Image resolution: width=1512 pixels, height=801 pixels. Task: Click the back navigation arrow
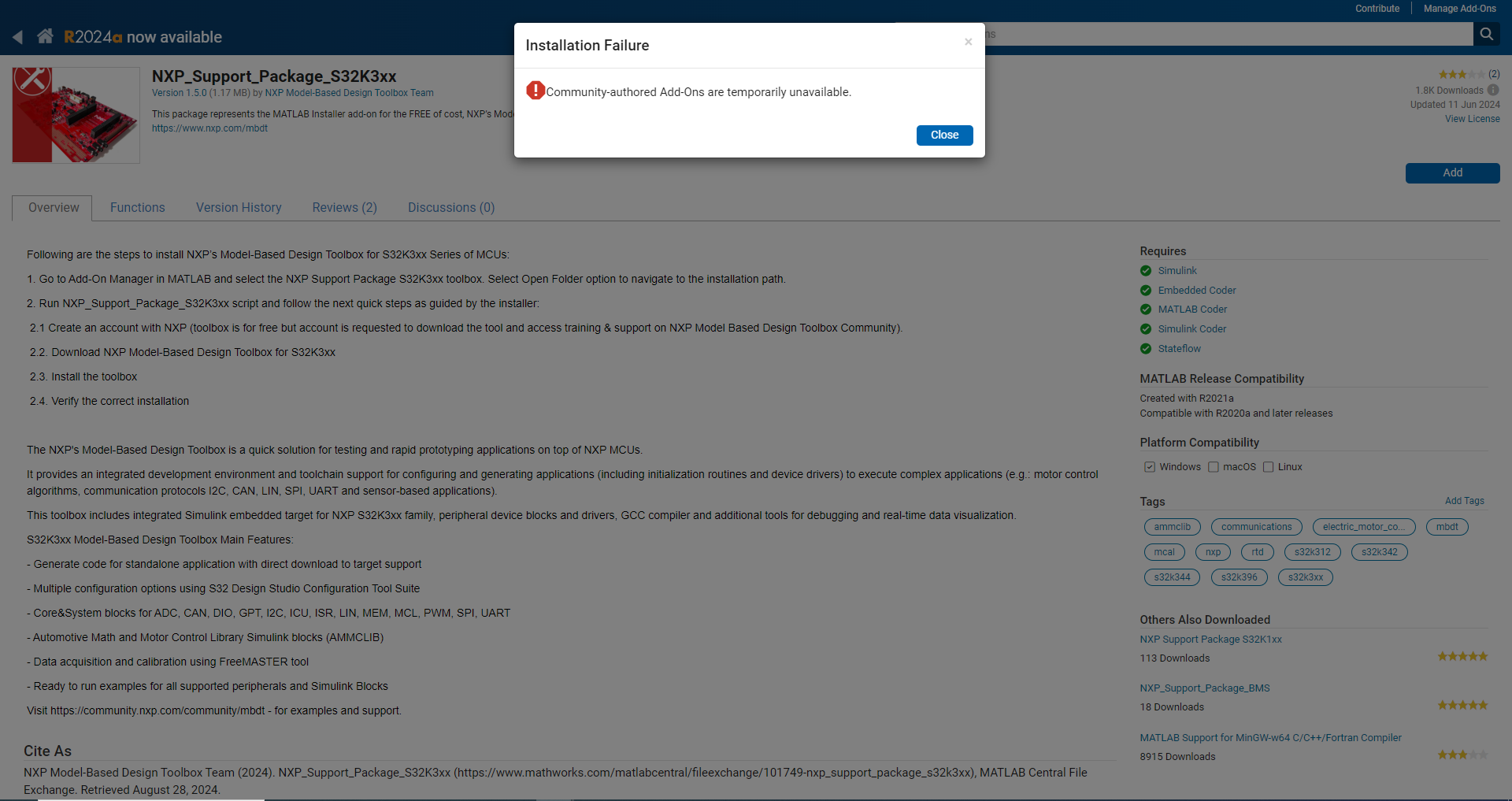pos(17,36)
